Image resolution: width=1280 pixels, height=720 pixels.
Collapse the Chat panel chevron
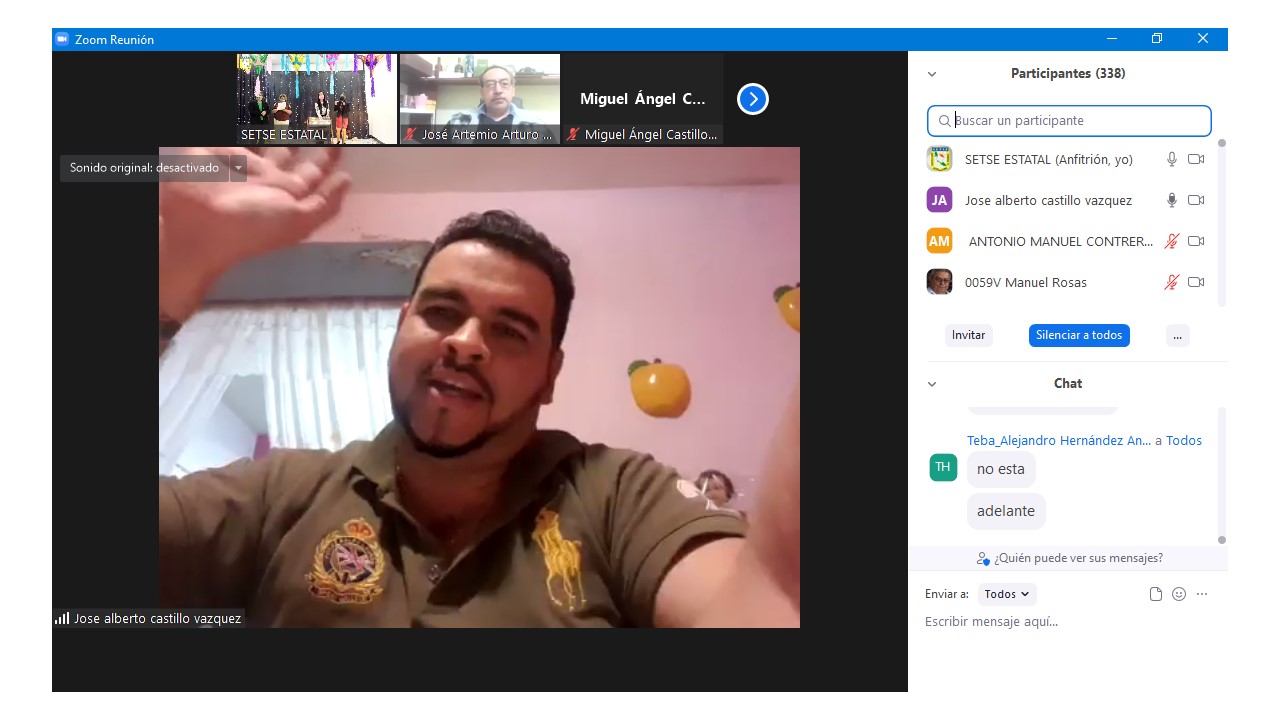point(932,384)
